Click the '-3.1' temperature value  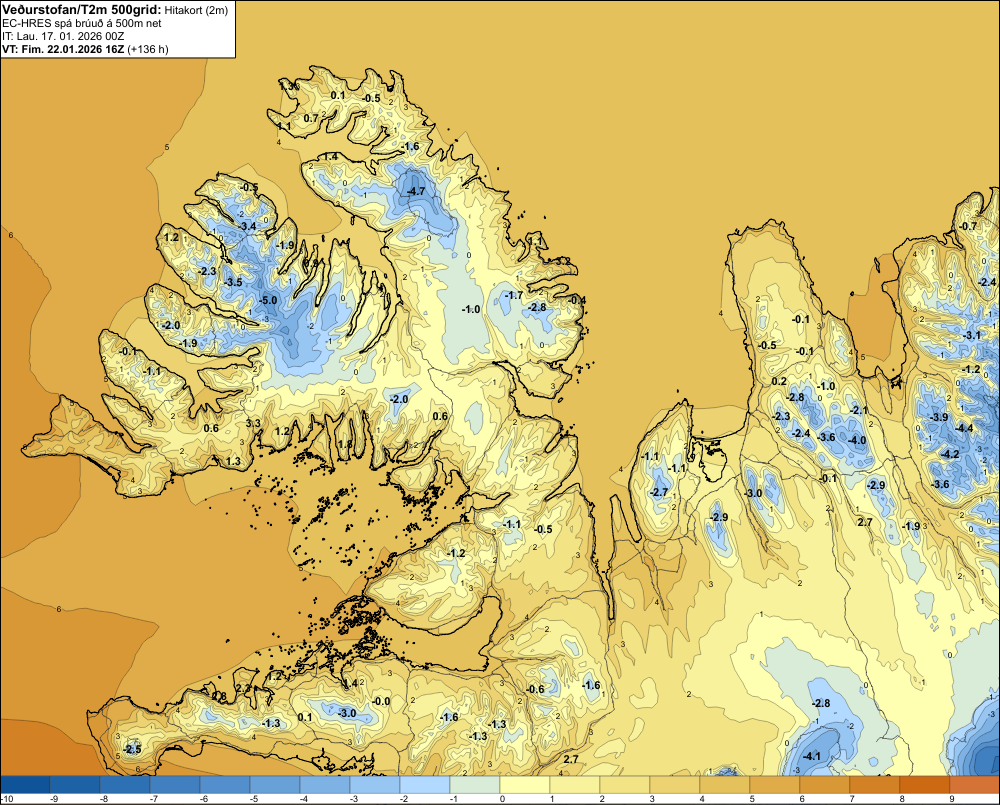tap(971, 335)
